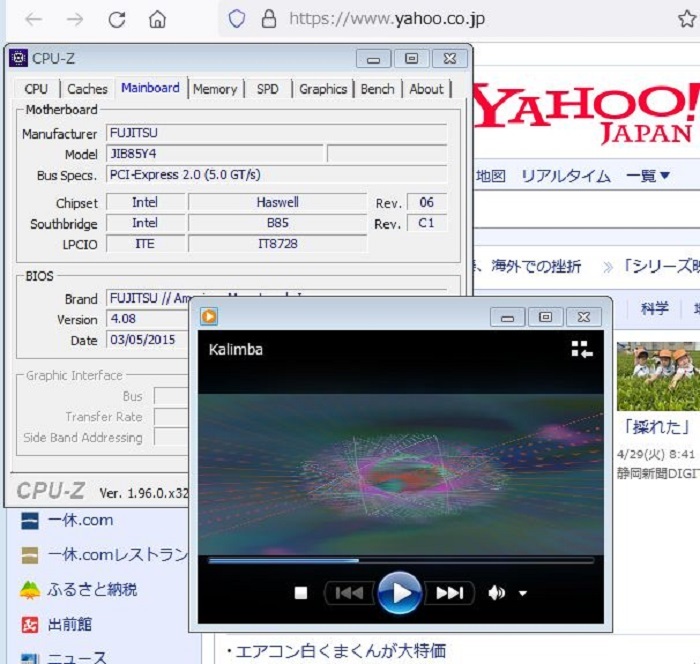Open the 一休.com service link
Image resolution: width=700 pixels, height=664 pixels.
tap(80, 520)
